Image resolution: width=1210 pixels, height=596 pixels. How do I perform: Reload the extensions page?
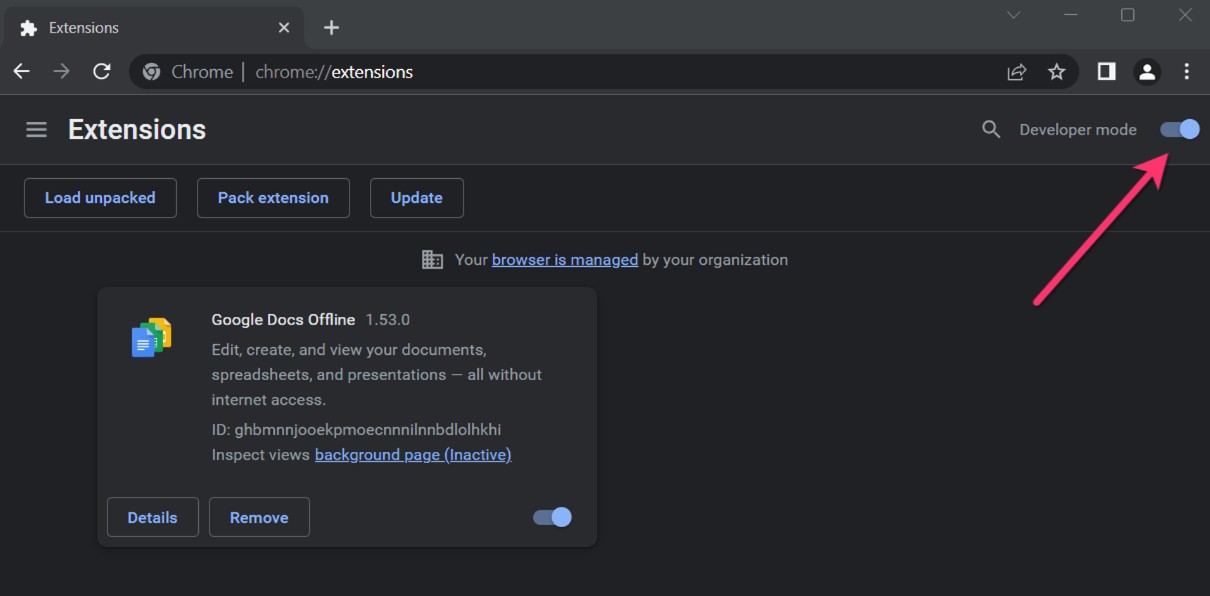(x=102, y=71)
